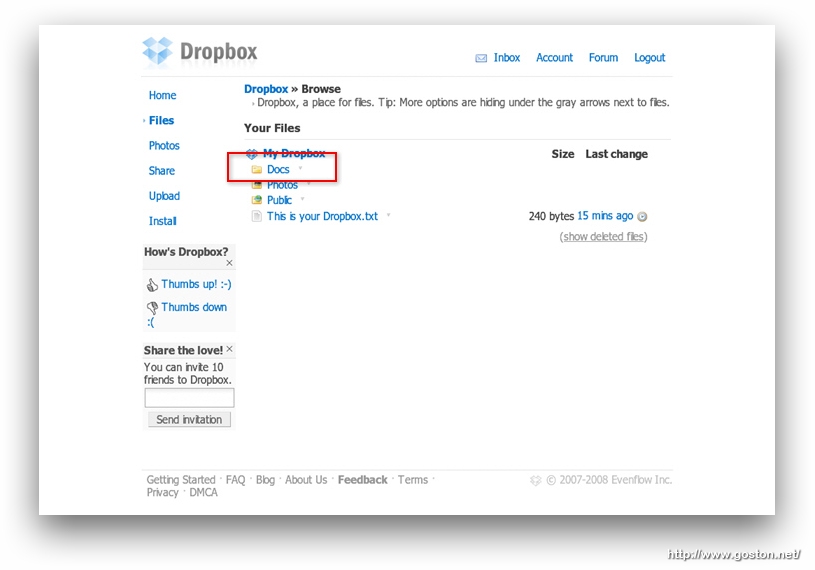Sort by the Last change column header

tap(616, 154)
